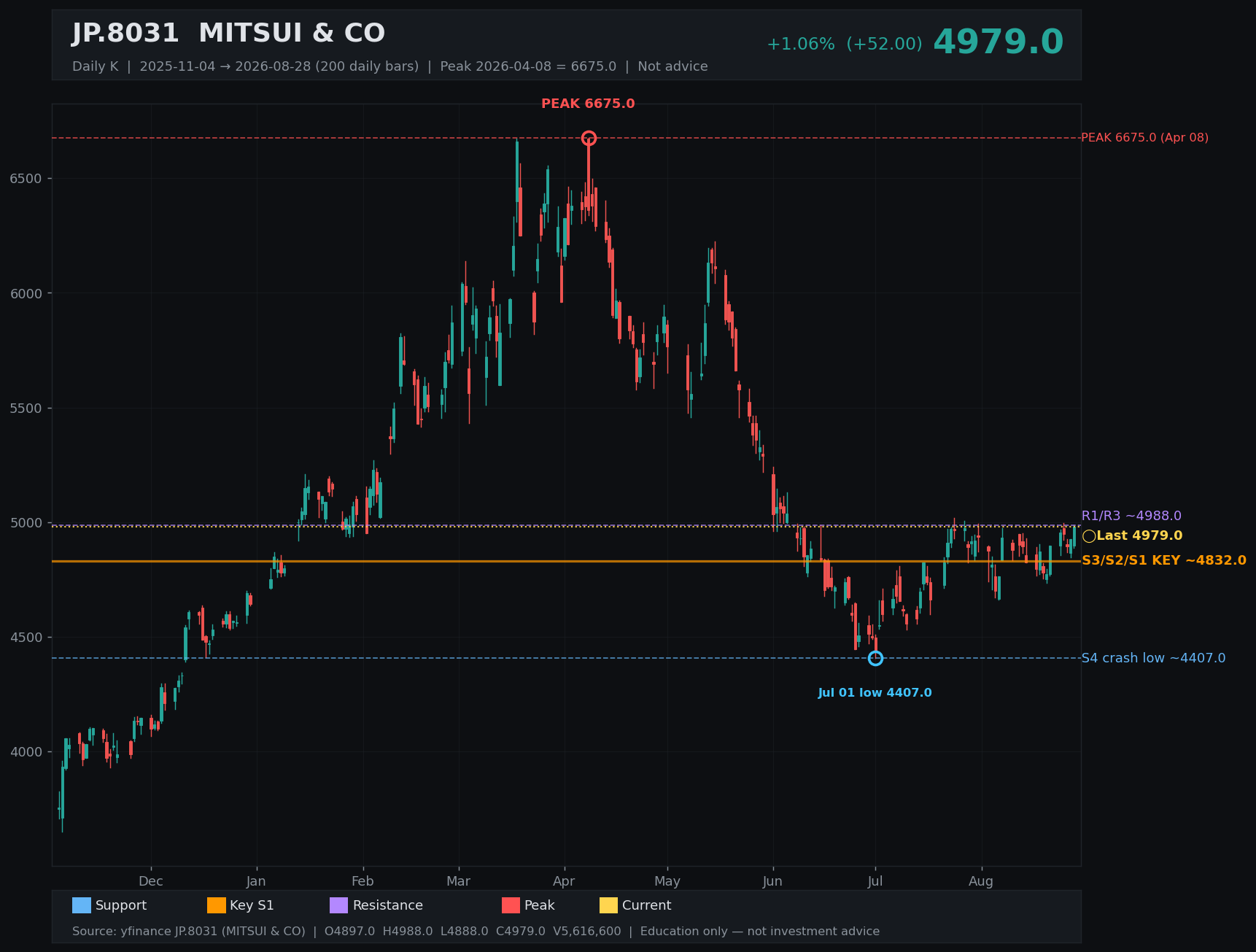This screenshot has width=1256, height=952.
Task: Select the "Current" legend label
Action: pyautogui.click(x=647, y=905)
